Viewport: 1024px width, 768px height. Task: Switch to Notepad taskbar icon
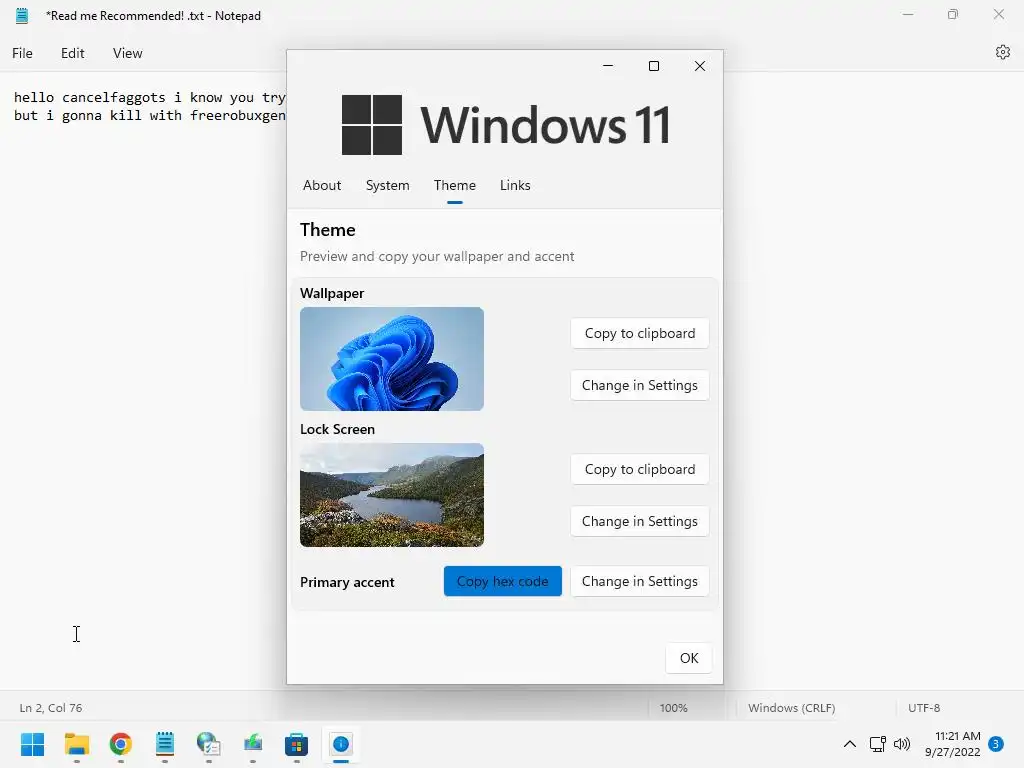coord(165,744)
